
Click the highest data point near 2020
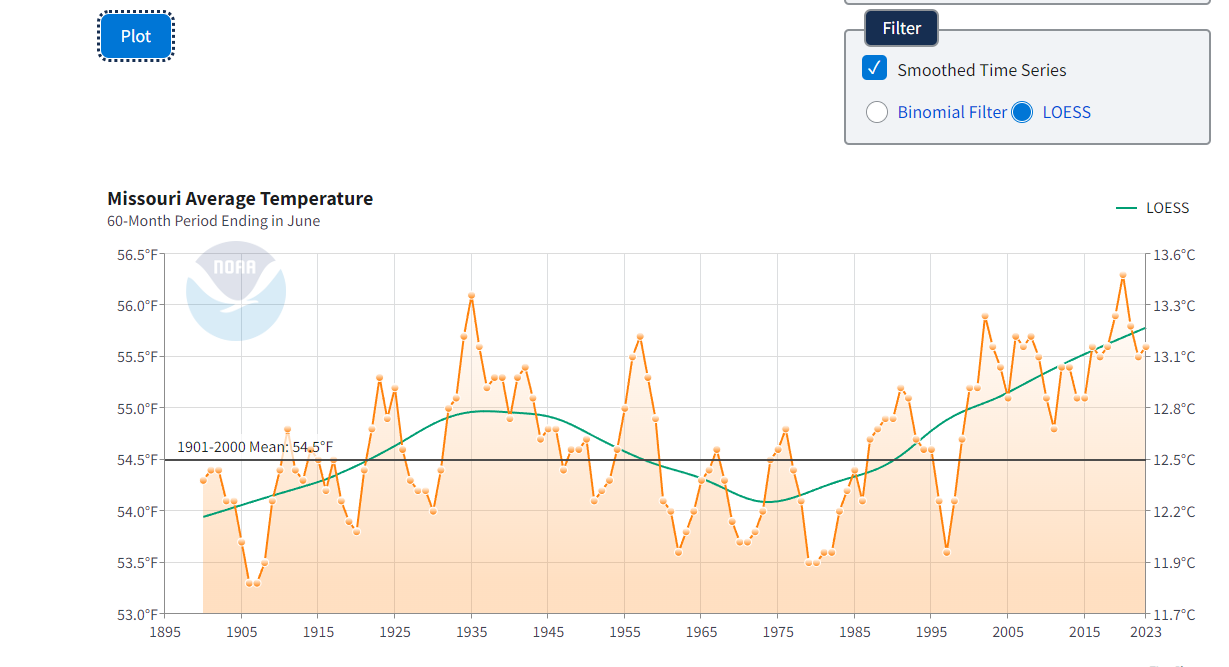pos(1123,275)
